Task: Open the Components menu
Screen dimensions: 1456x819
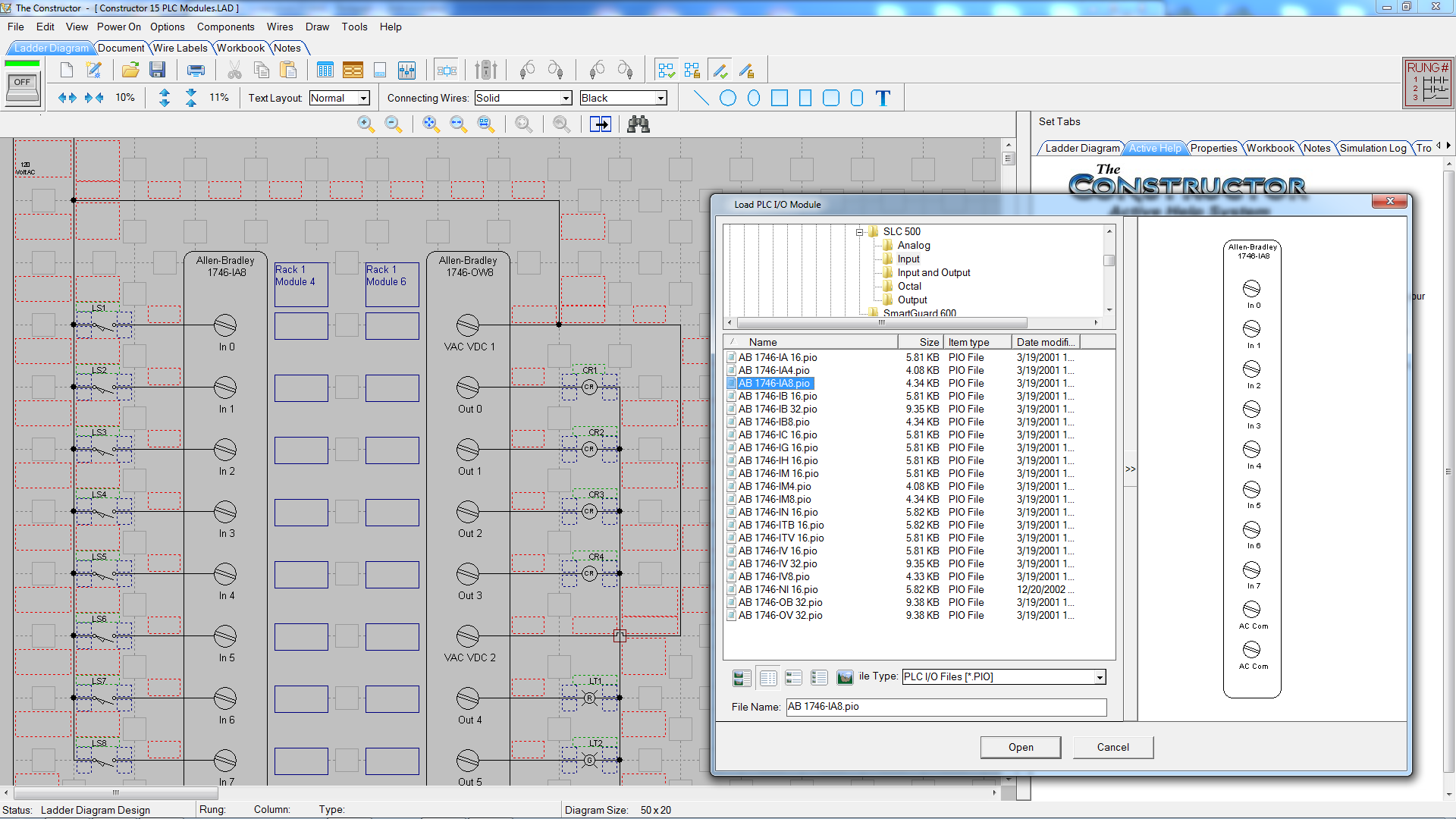Action: click(x=226, y=27)
